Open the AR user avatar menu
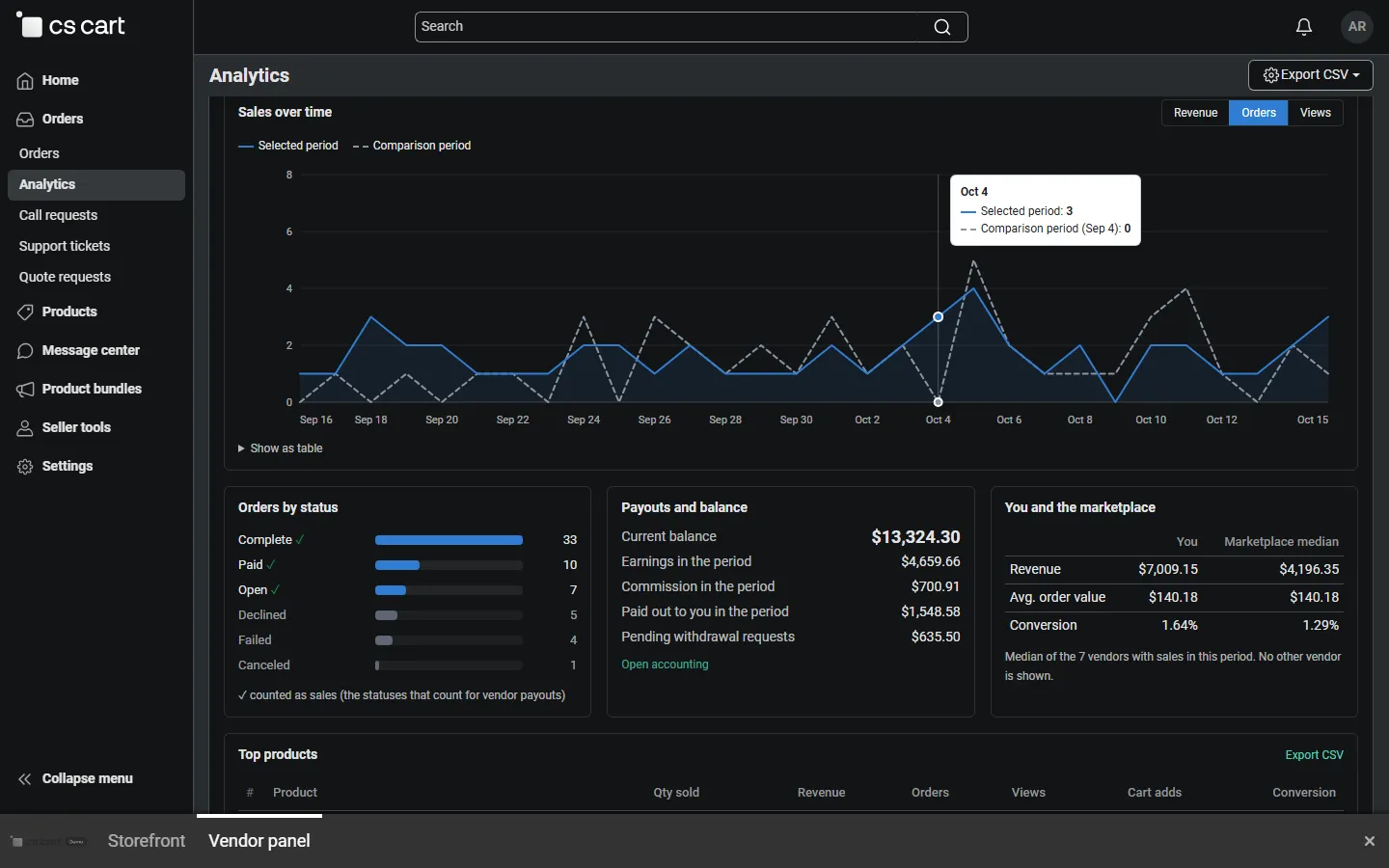Screen dimensions: 1389x868 coord(1357,27)
